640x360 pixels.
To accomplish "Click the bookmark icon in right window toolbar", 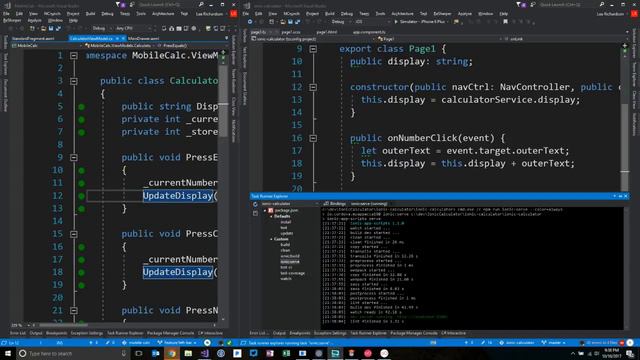I will click(505, 22).
